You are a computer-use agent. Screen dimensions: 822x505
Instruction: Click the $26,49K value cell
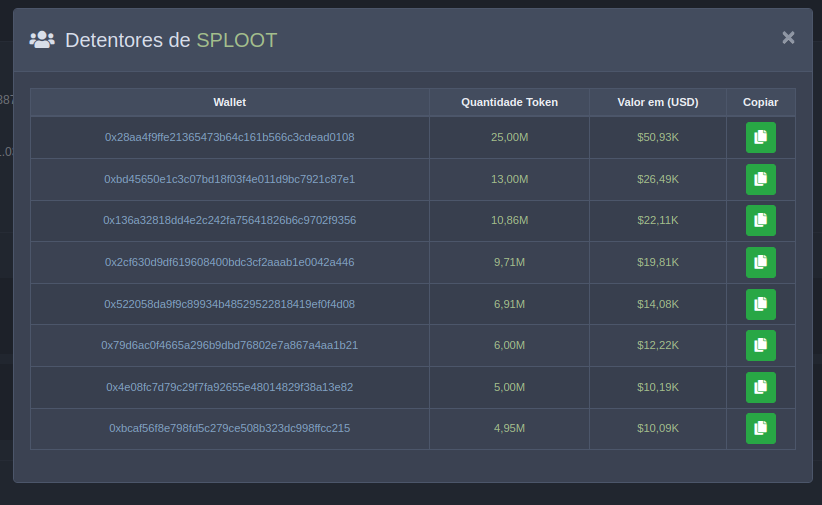658,179
